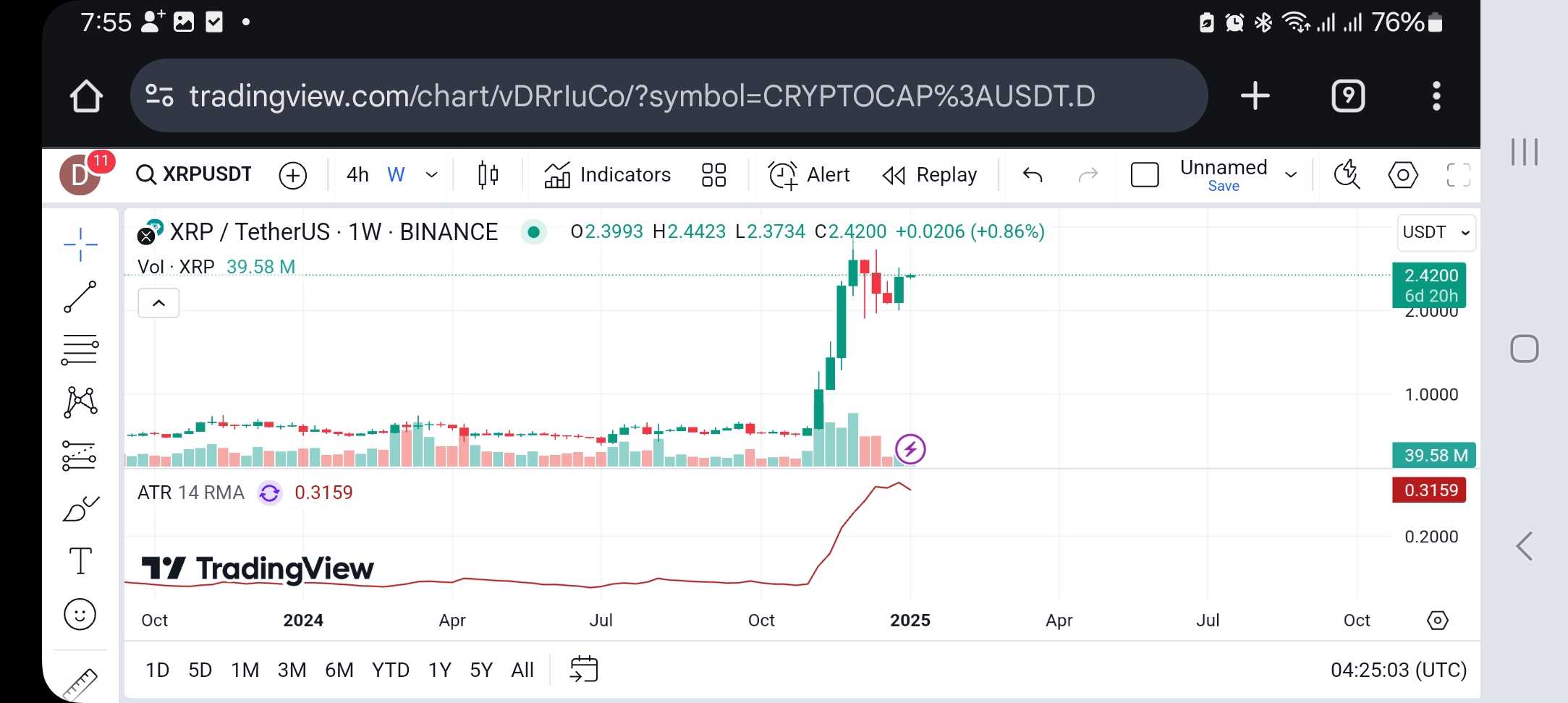
Task: Set chart range to 1Y
Action: point(439,670)
